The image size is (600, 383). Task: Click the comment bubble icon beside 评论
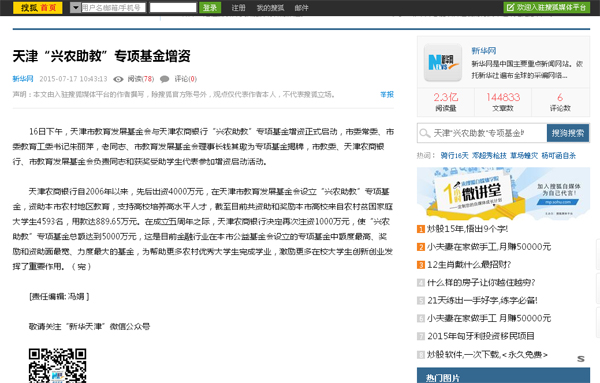pos(165,79)
